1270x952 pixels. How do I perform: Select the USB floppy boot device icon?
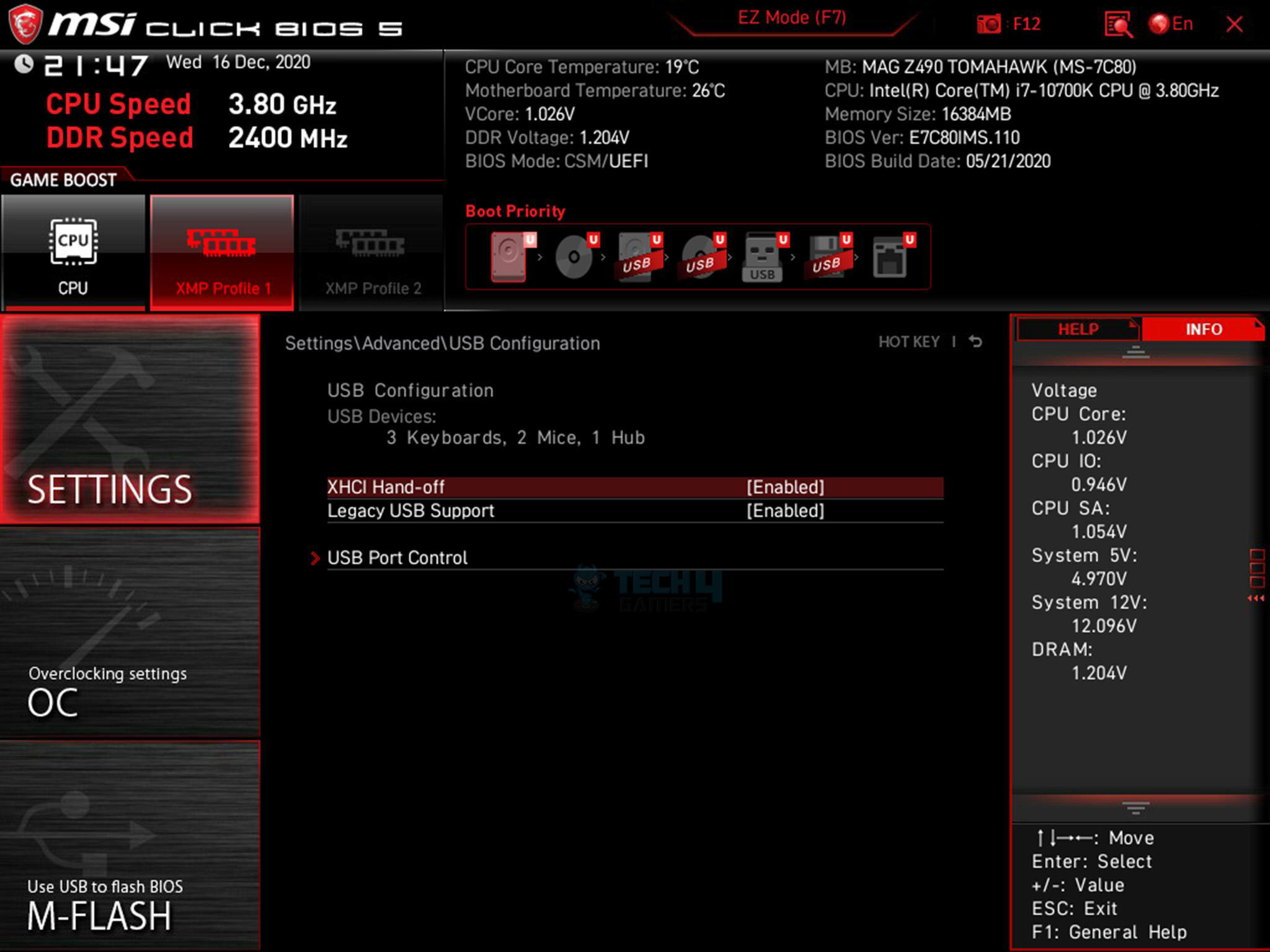(829, 257)
